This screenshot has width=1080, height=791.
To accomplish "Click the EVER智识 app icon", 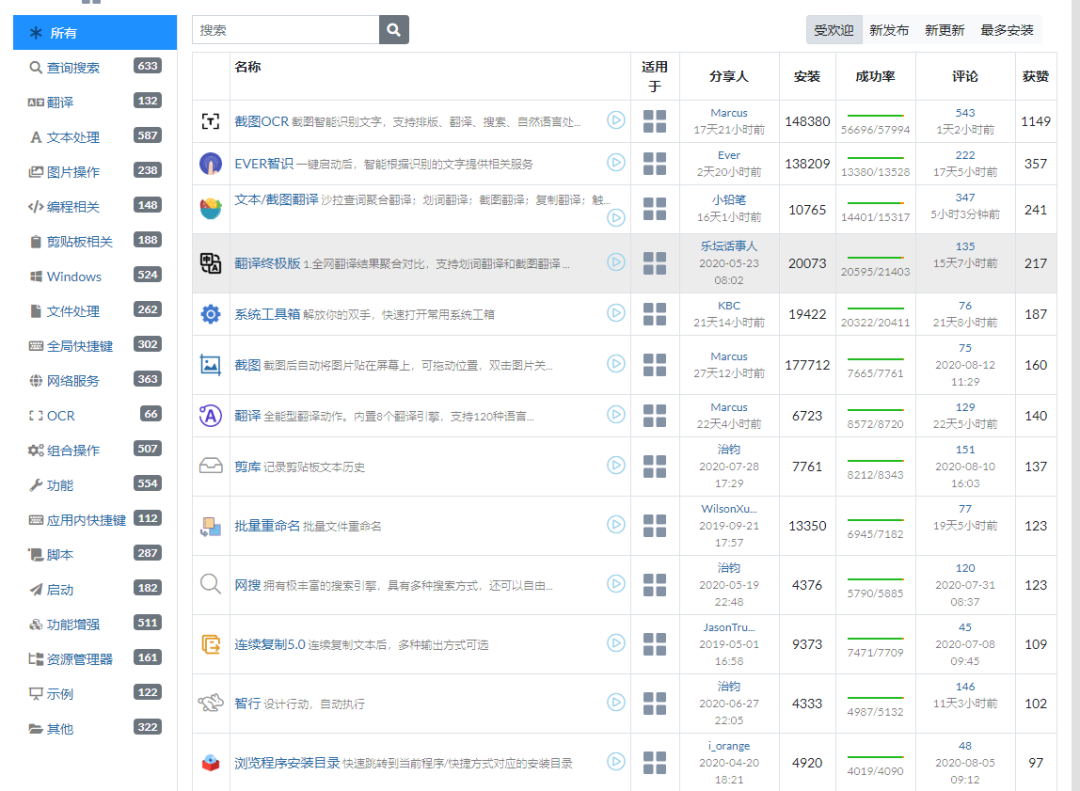I will (210, 163).
